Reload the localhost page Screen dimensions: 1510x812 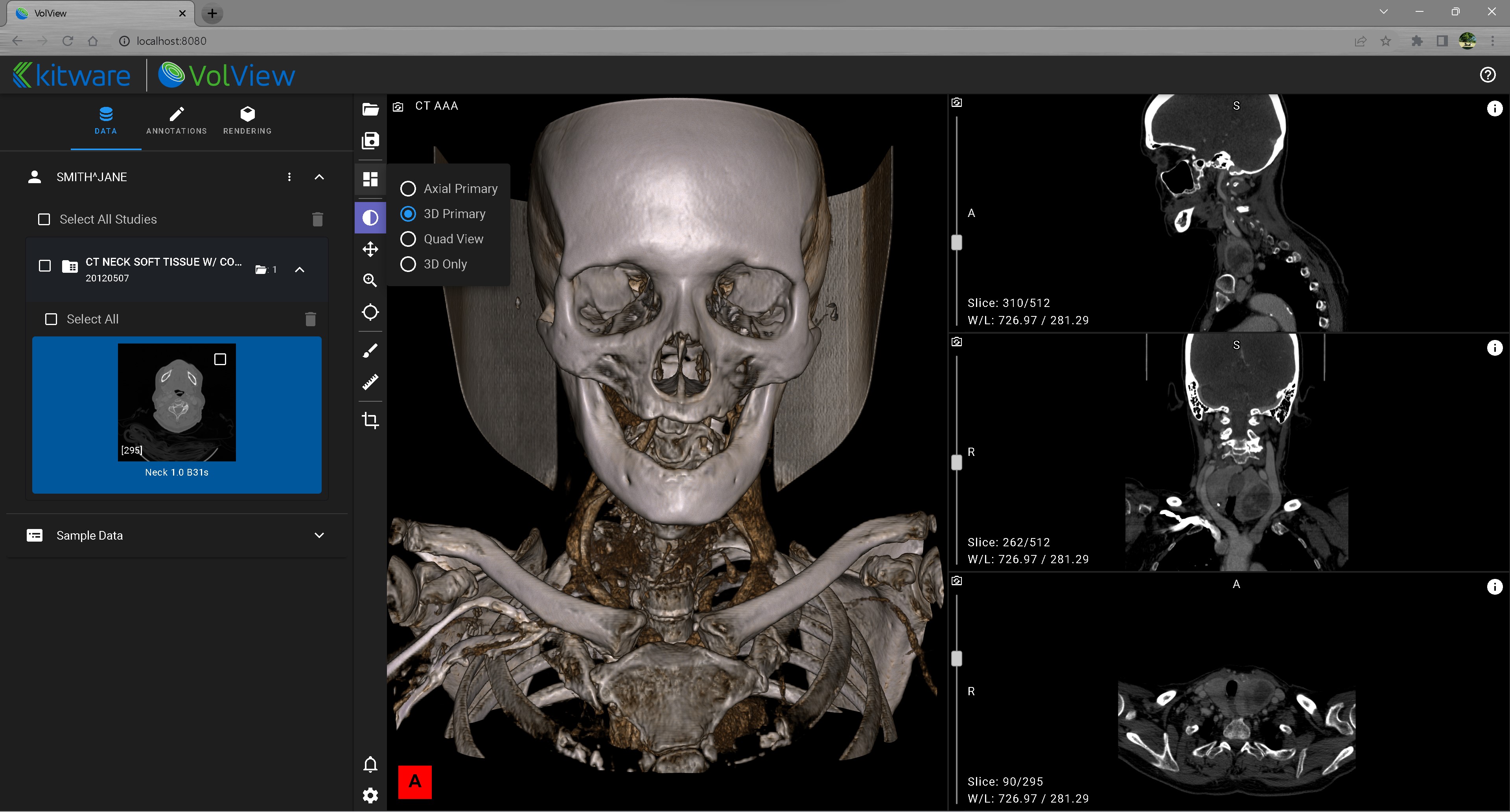tap(68, 41)
